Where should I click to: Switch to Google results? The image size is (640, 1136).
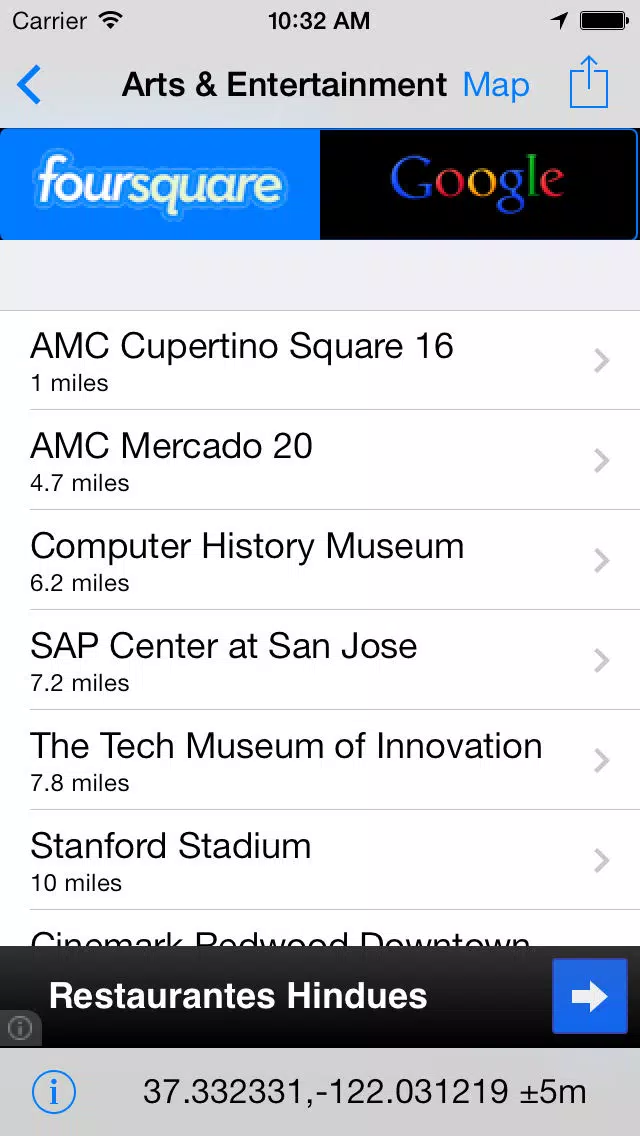tap(478, 185)
